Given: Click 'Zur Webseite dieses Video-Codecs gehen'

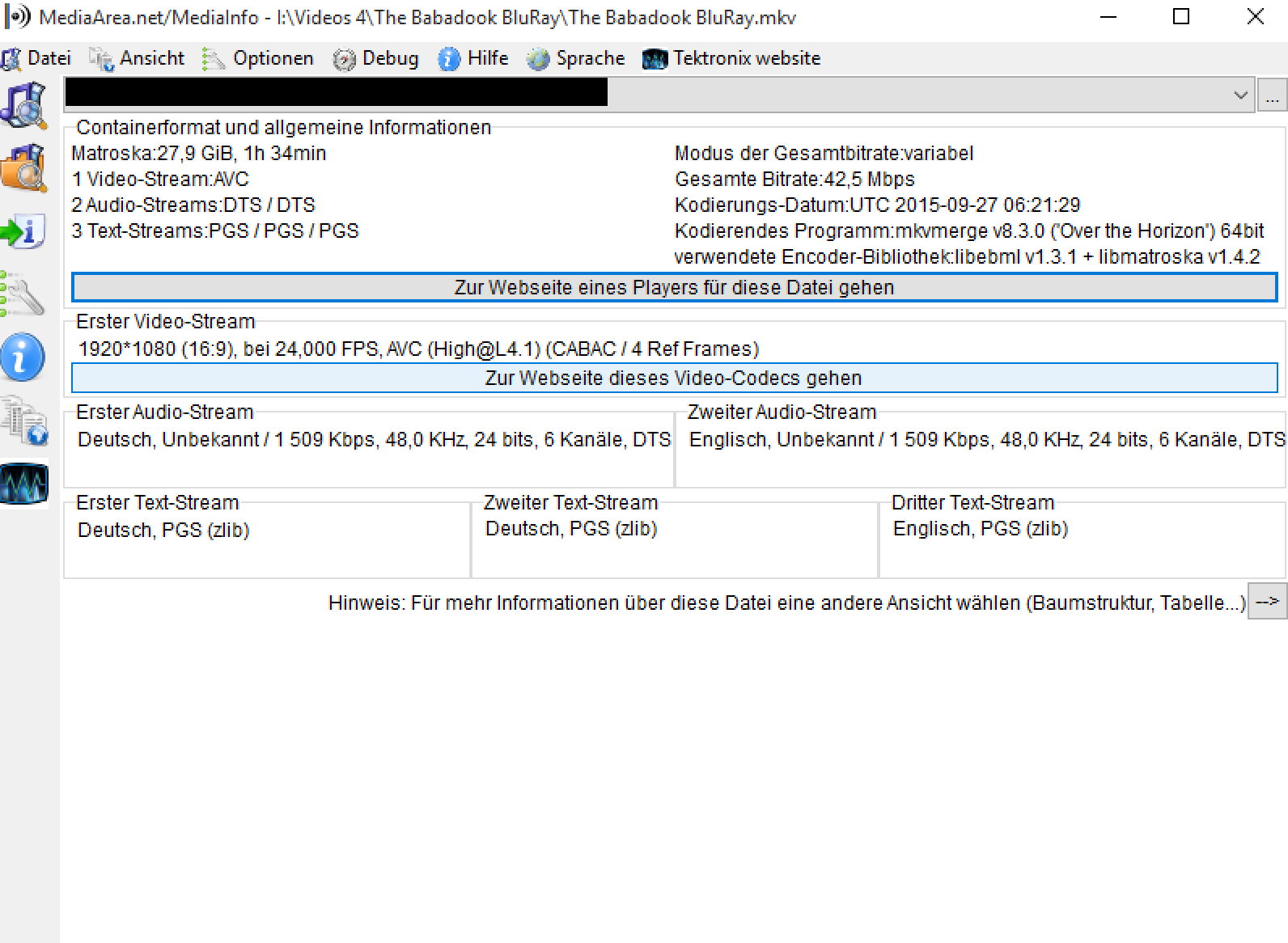Looking at the screenshot, I should pos(674,378).
